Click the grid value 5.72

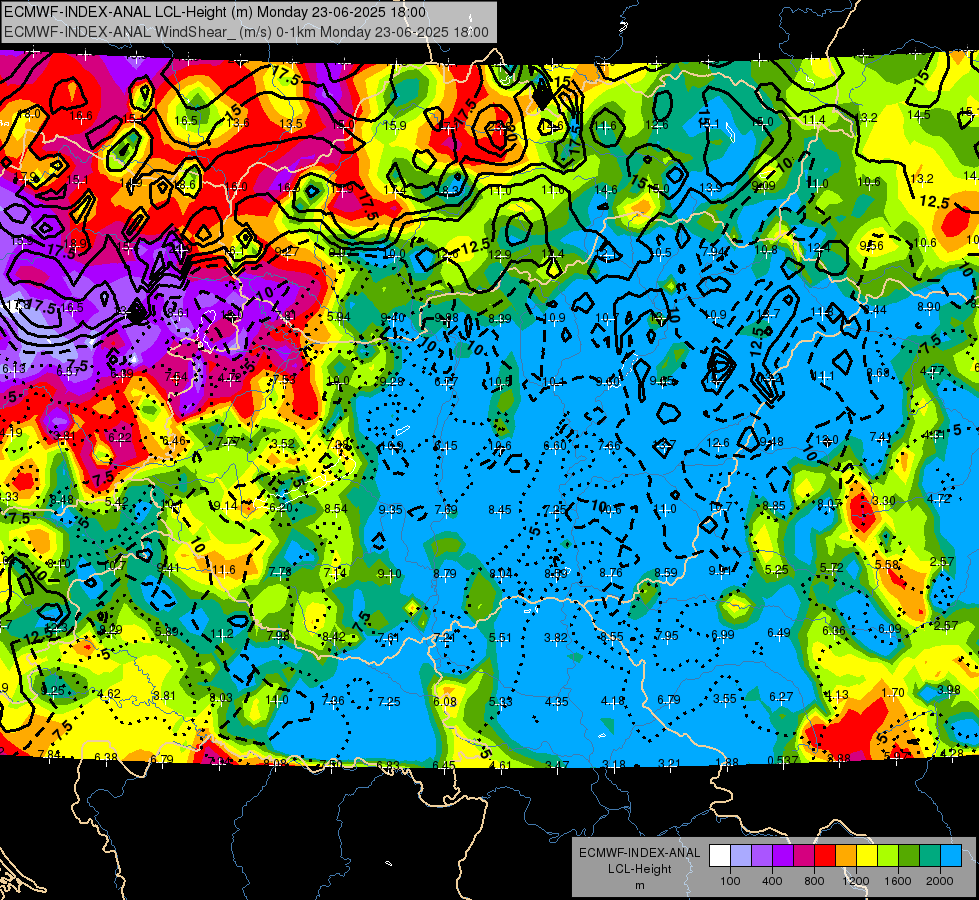click(832, 567)
